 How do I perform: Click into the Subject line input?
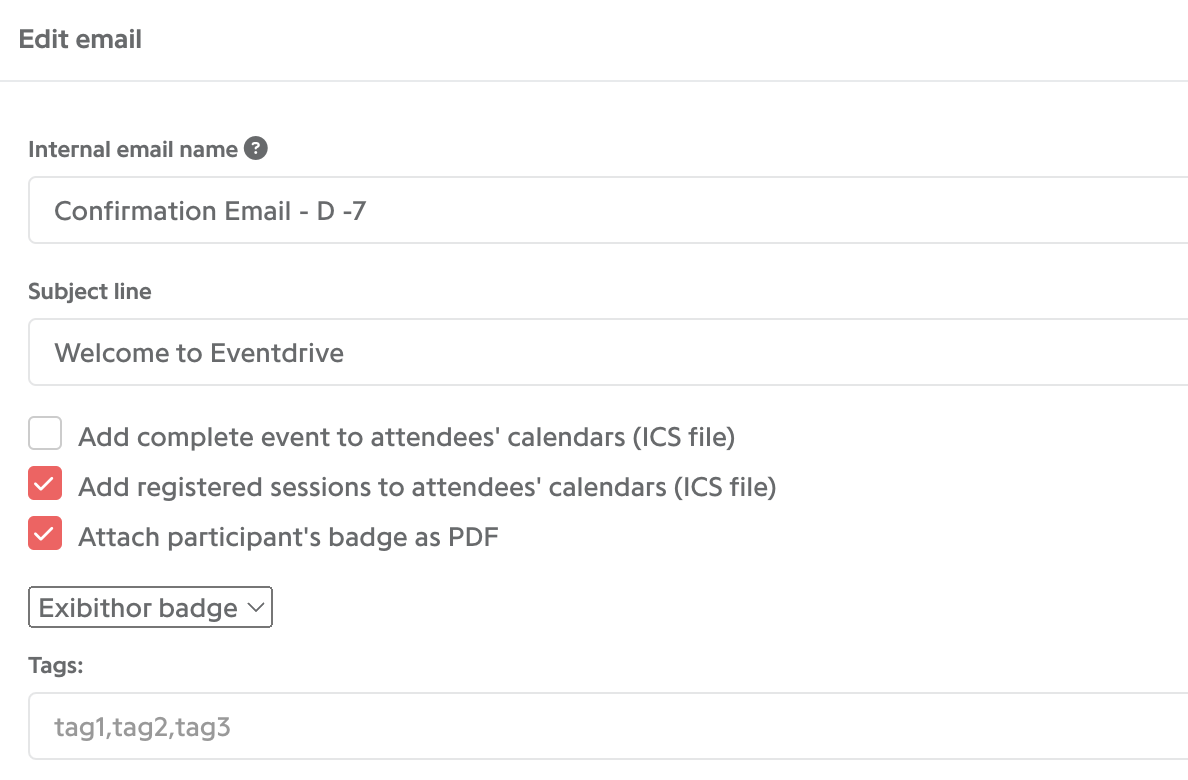pyautogui.click(x=608, y=352)
